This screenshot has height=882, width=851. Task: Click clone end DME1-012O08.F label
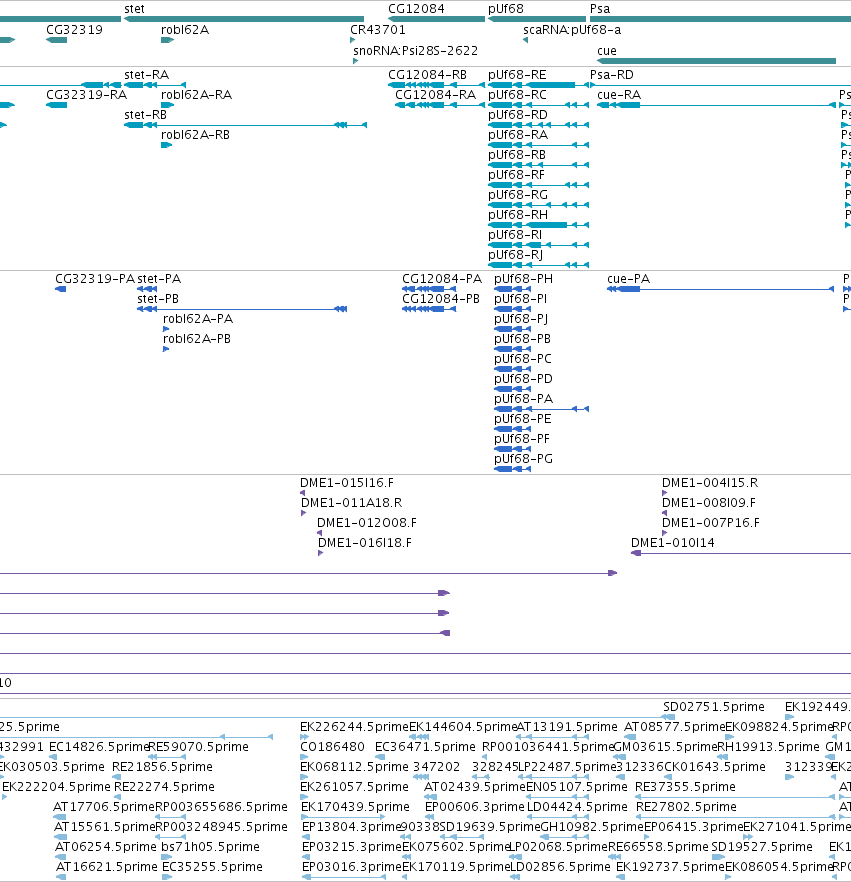(367, 522)
